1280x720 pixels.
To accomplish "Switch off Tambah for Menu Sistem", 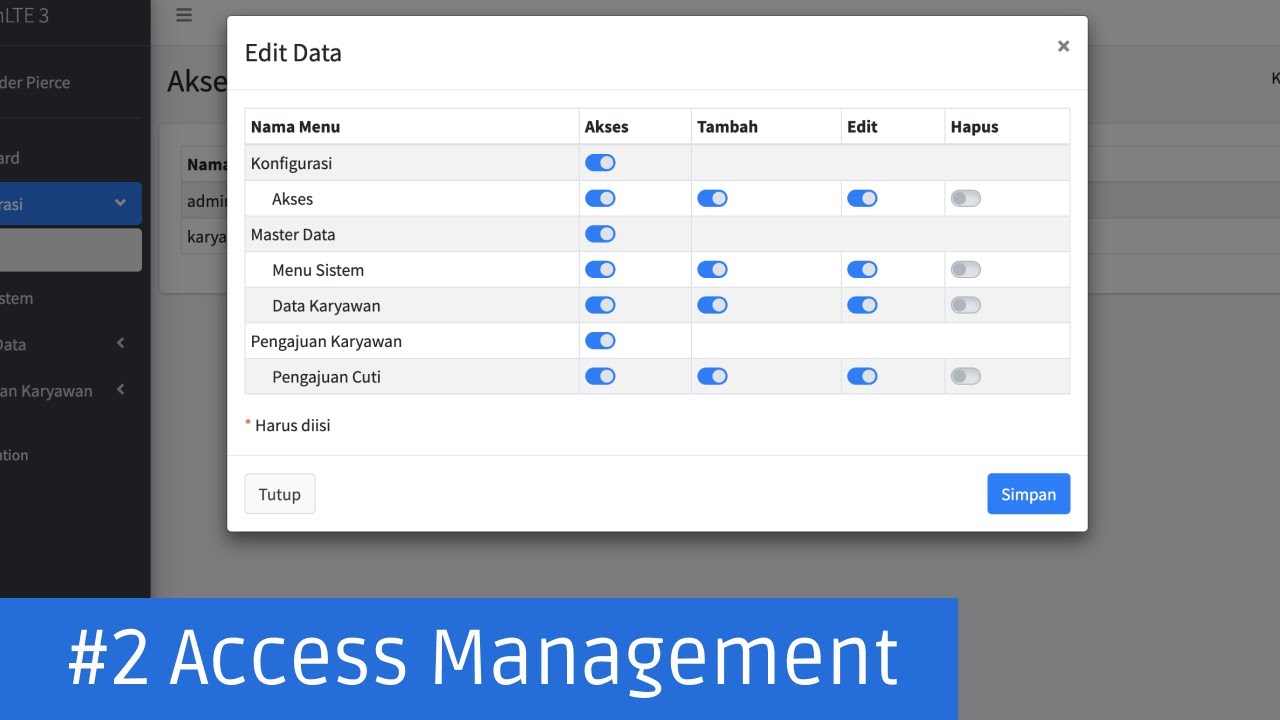I will 712,270.
